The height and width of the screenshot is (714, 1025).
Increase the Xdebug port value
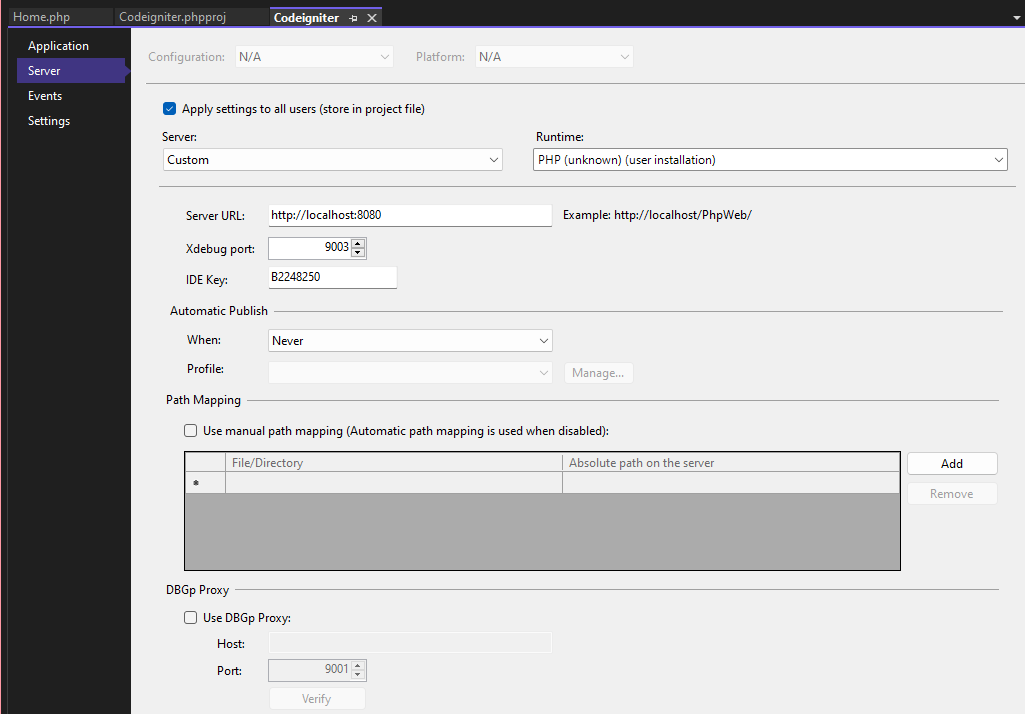pyautogui.click(x=358, y=242)
